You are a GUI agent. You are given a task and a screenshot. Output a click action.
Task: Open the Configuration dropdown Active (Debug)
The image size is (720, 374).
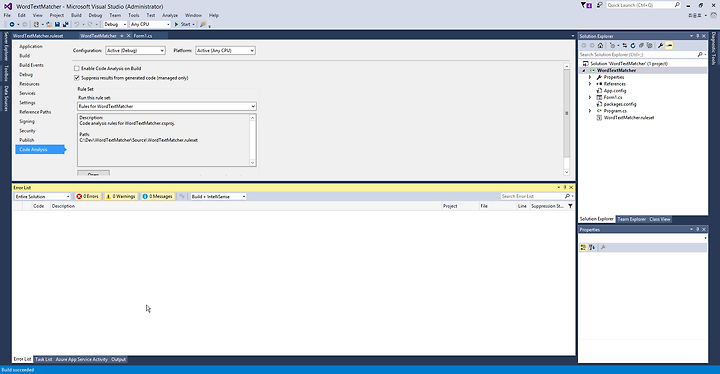tap(135, 51)
